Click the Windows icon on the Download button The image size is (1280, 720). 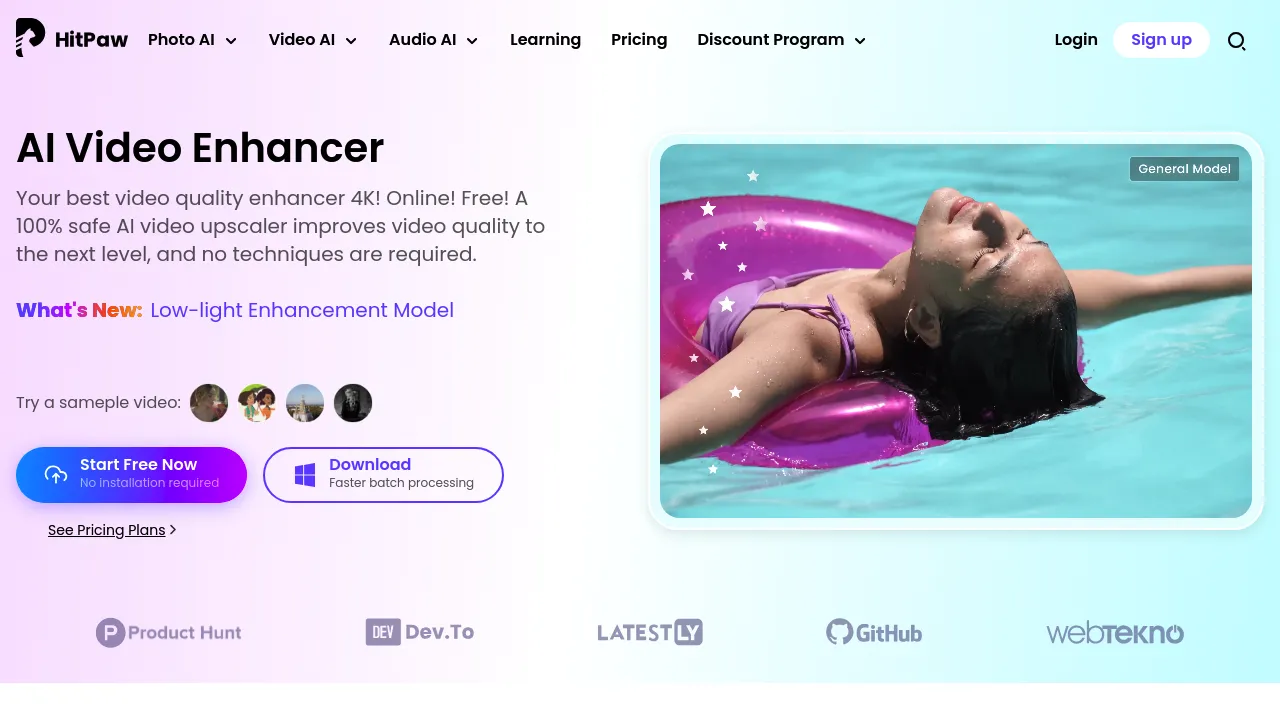[305, 474]
